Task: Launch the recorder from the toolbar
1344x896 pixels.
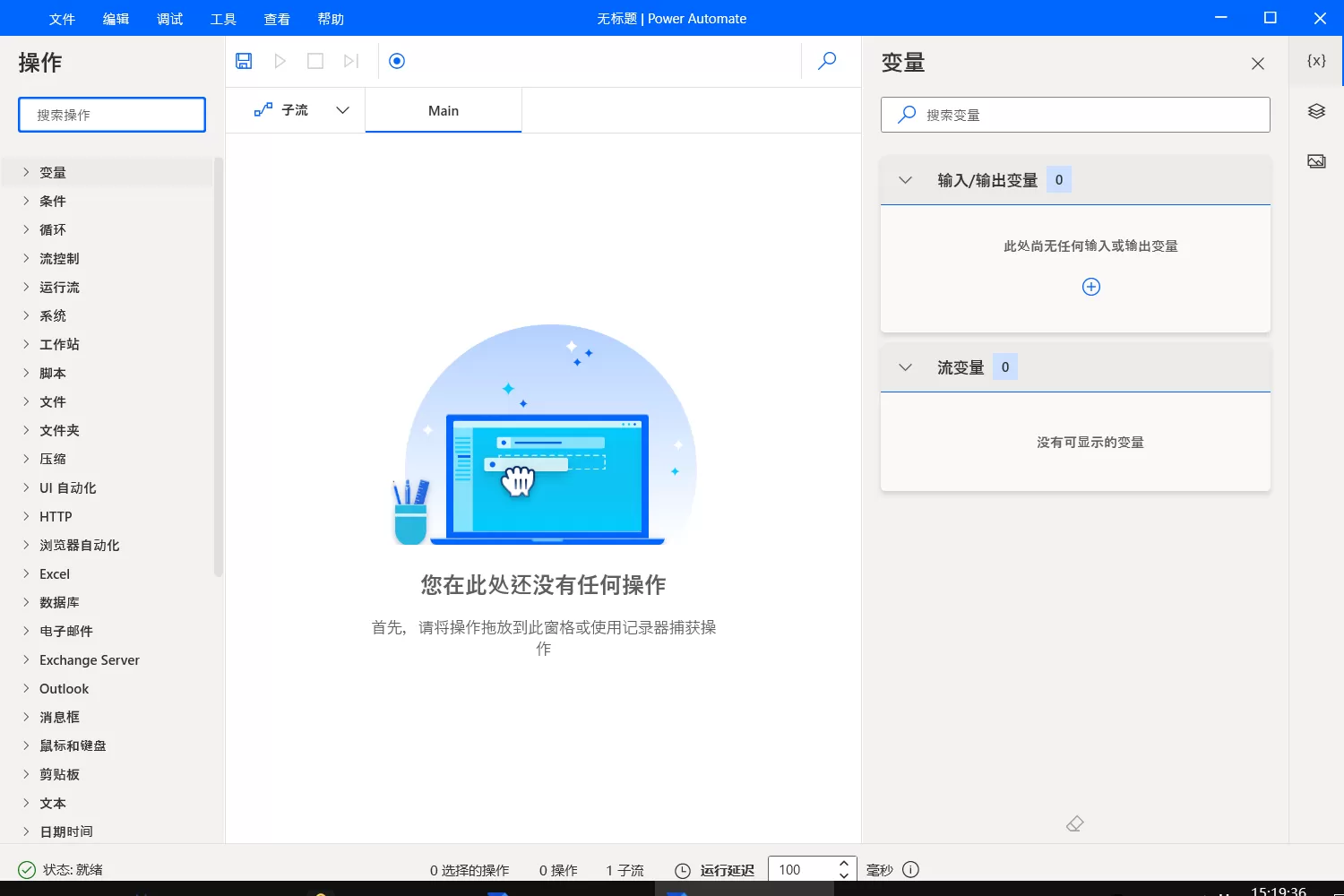Action: click(x=396, y=60)
